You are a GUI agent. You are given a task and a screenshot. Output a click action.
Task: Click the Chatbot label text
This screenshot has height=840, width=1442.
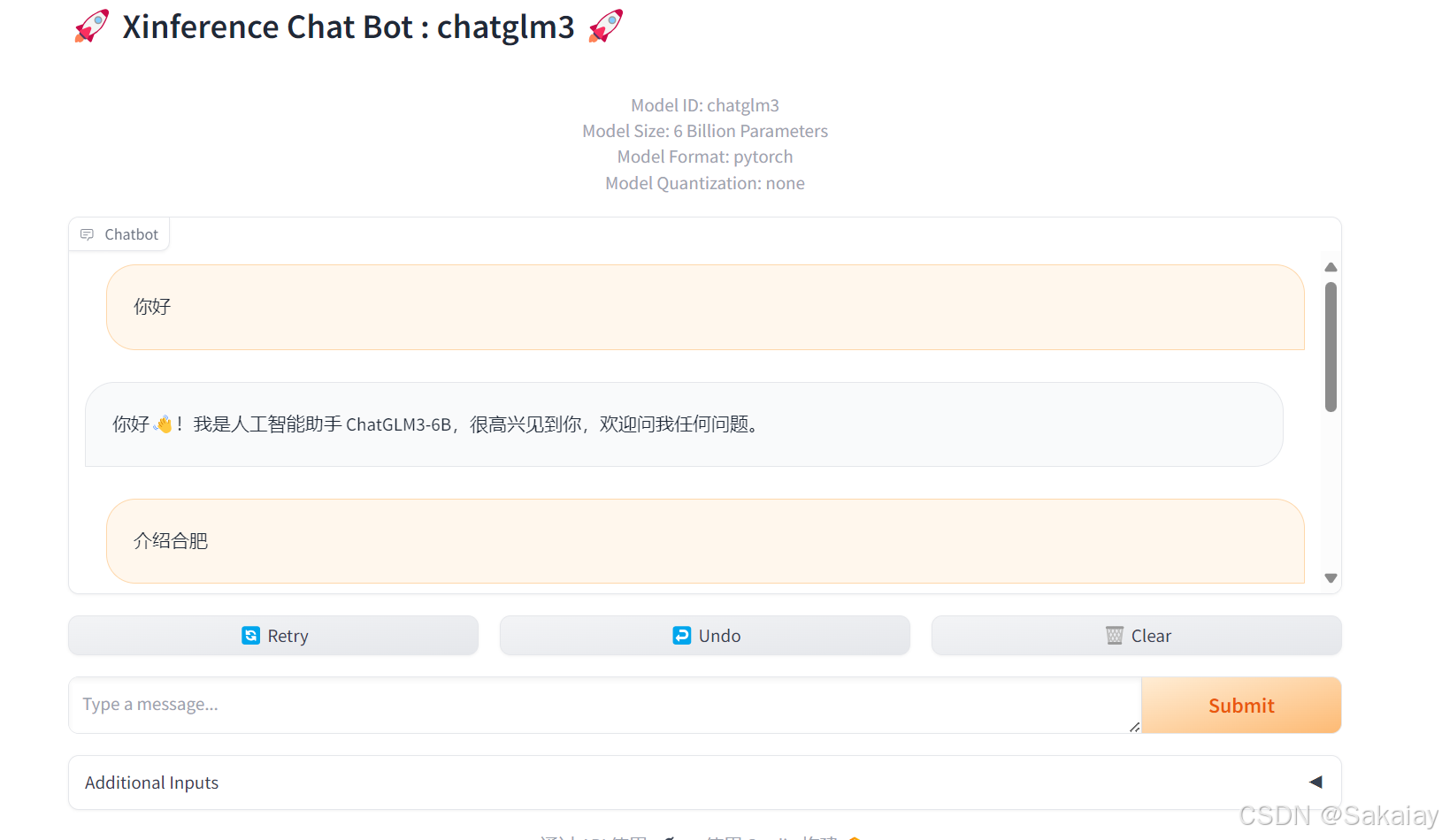coord(132,234)
